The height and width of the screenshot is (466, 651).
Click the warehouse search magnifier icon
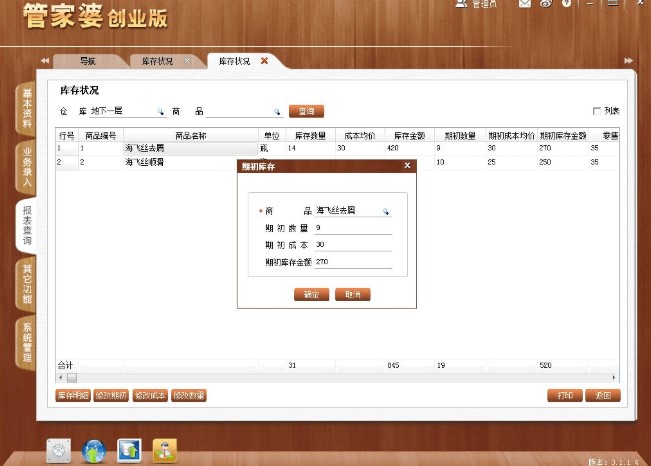pyautogui.click(x=159, y=112)
